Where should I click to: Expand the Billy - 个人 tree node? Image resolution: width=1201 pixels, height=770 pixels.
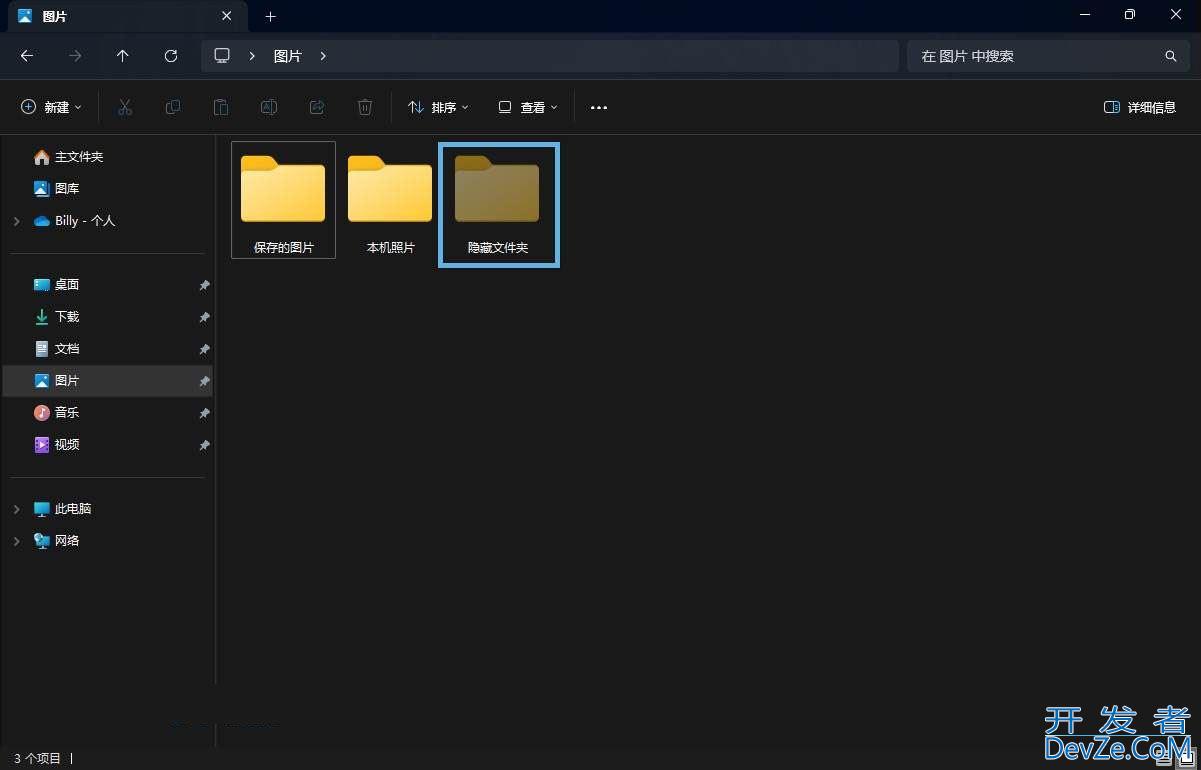click(16, 221)
